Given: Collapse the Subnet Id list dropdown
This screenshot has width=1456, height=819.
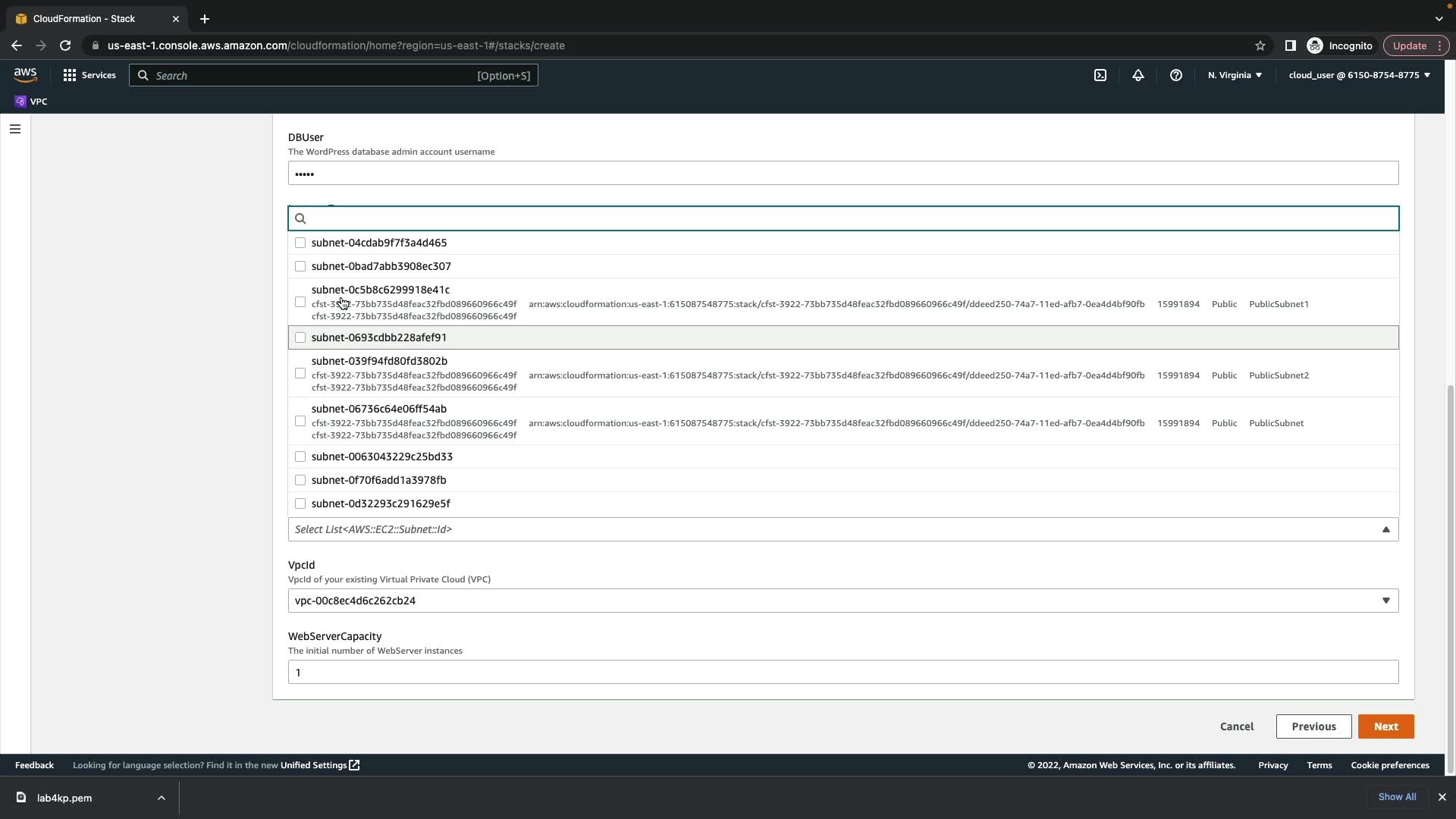Looking at the screenshot, I should point(1385,529).
